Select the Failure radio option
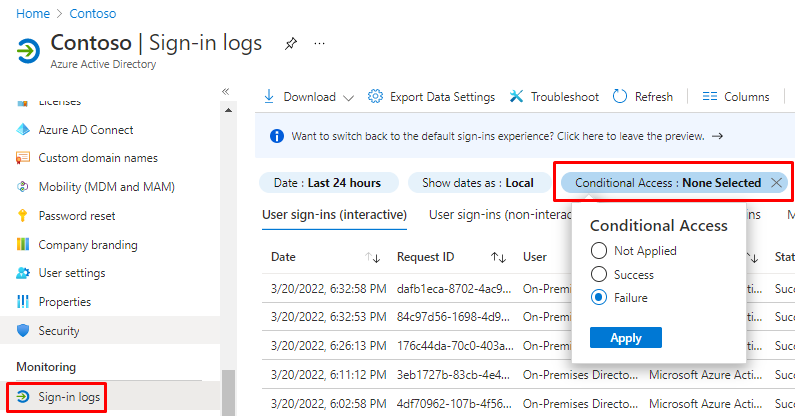Image resolution: width=795 pixels, height=416 pixels. (599, 297)
